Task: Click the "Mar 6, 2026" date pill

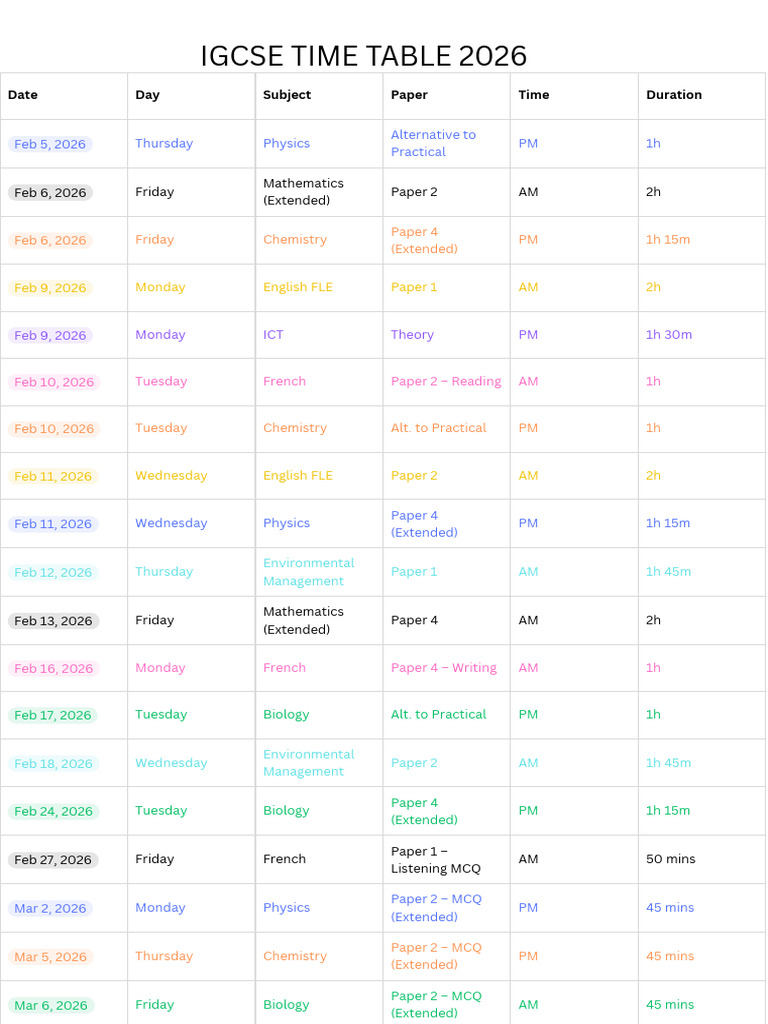Action: click(51, 1006)
